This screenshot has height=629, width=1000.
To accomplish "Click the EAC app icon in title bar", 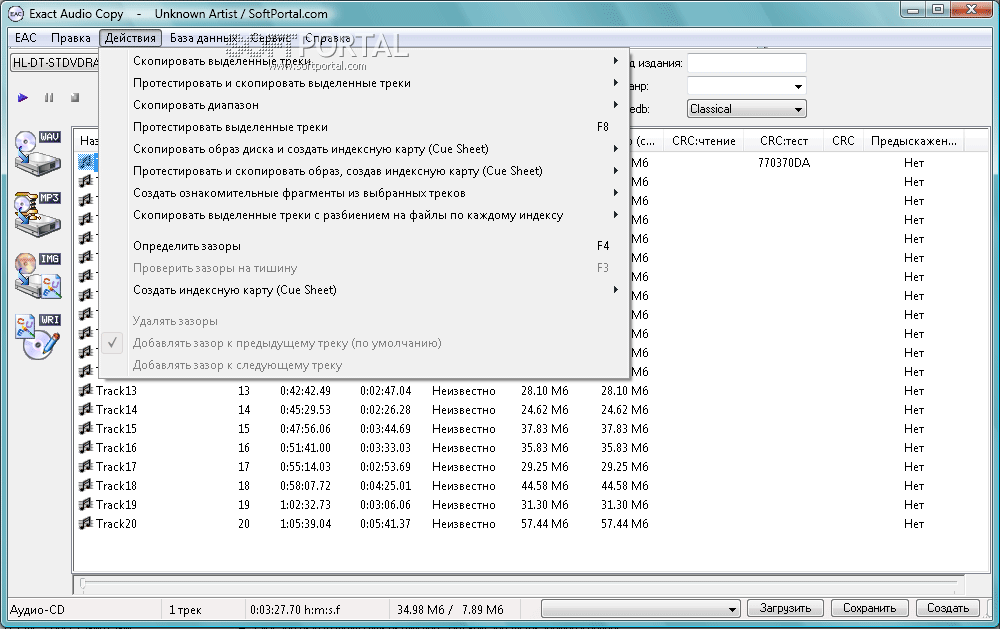I will pos(16,13).
